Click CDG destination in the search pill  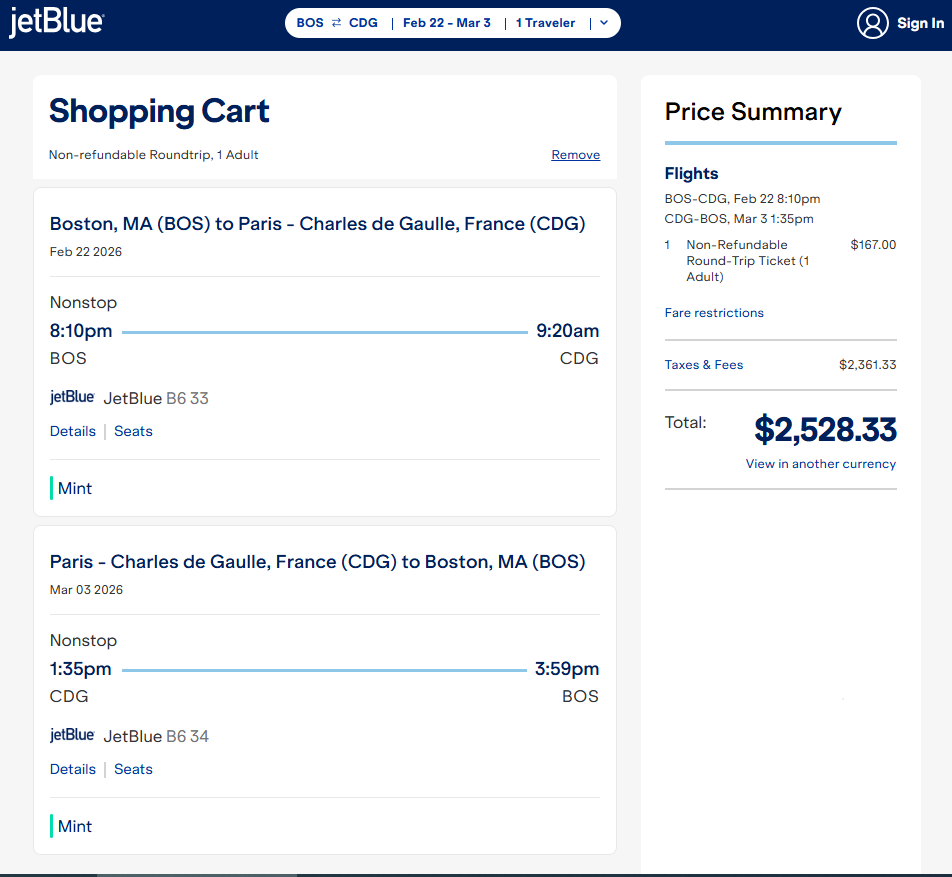[x=363, y=22]
